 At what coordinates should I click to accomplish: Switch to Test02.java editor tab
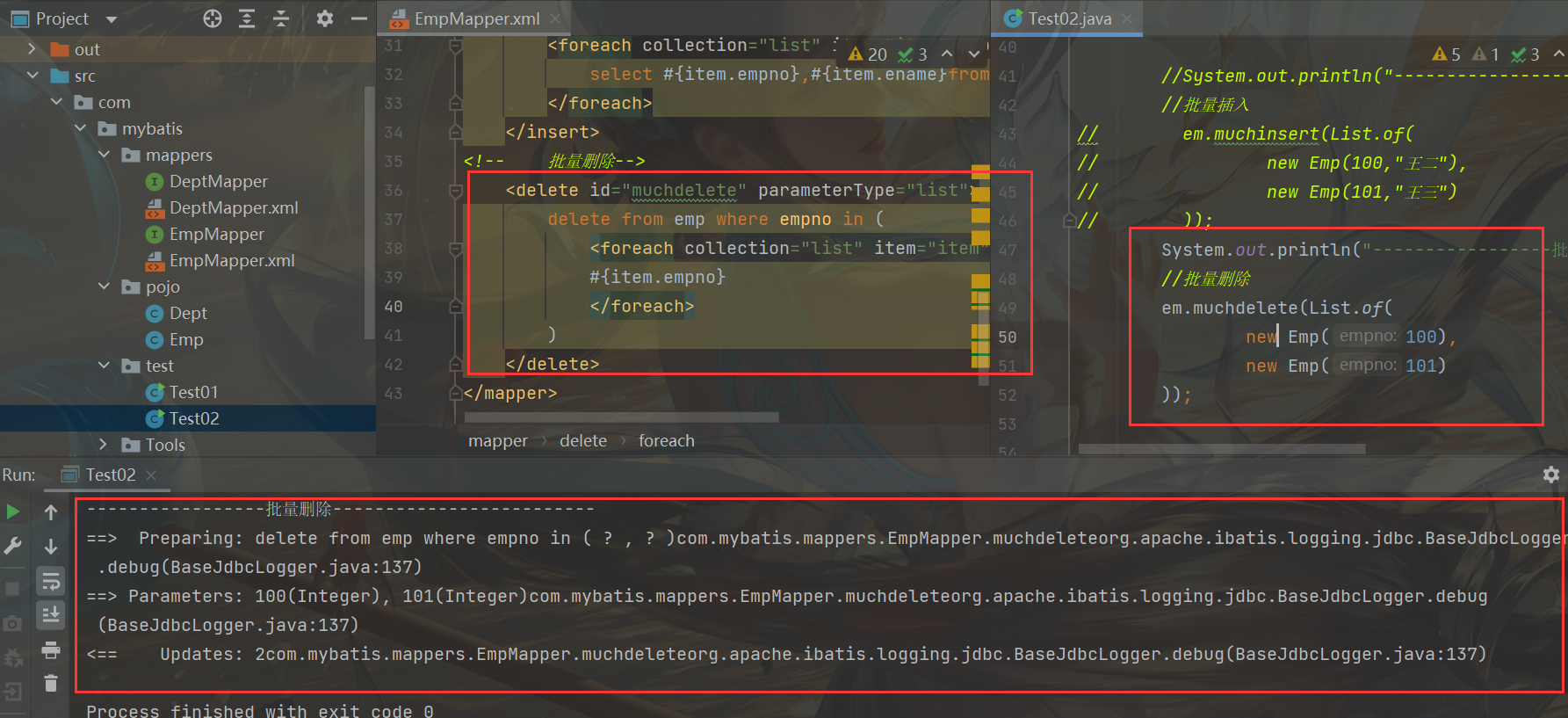pyautogui.click(x=1069, y=18)
